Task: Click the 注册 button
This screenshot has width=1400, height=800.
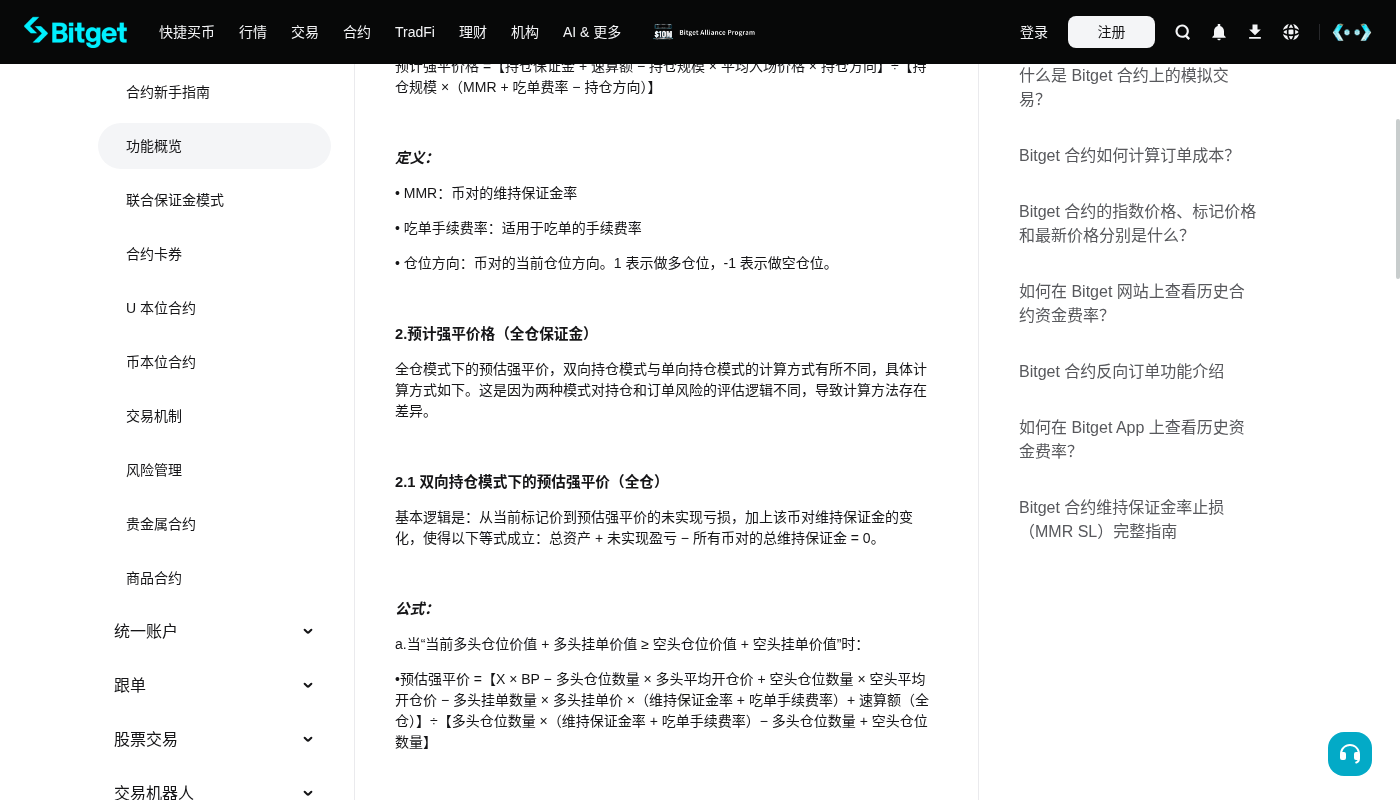Action: pyautogui.click(x=1111, y=32)
